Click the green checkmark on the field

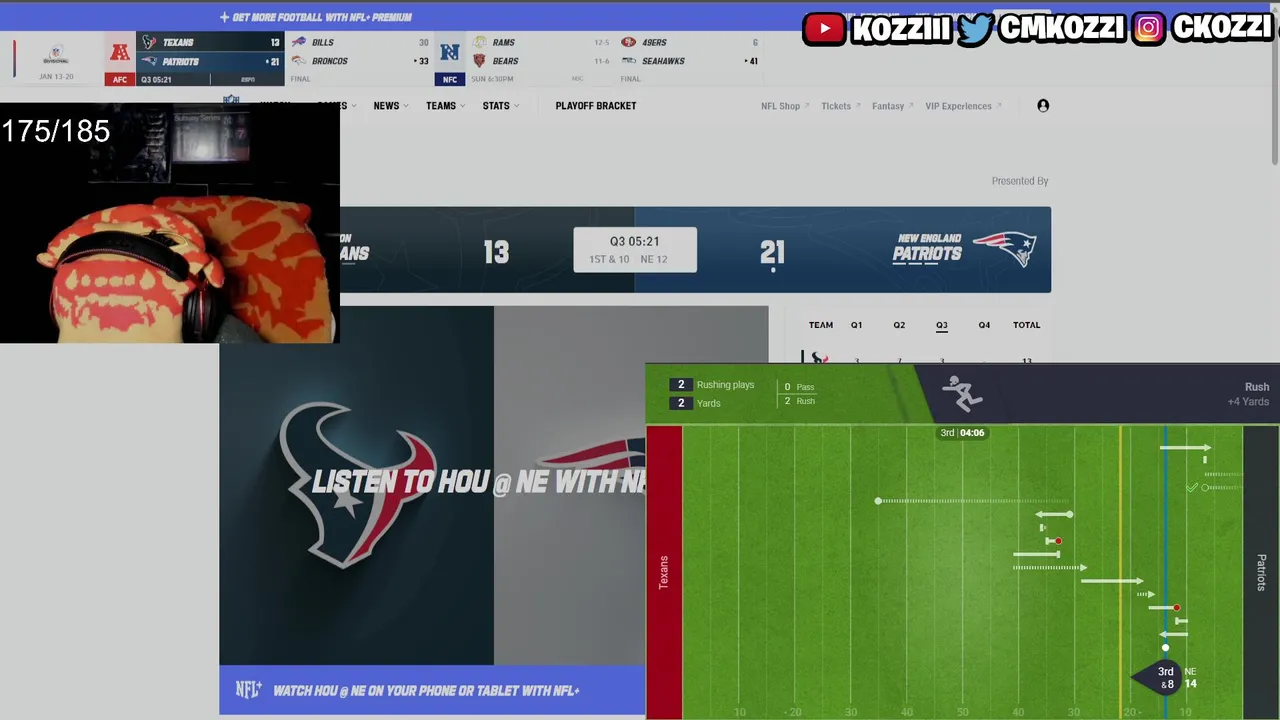(1192, 487)
